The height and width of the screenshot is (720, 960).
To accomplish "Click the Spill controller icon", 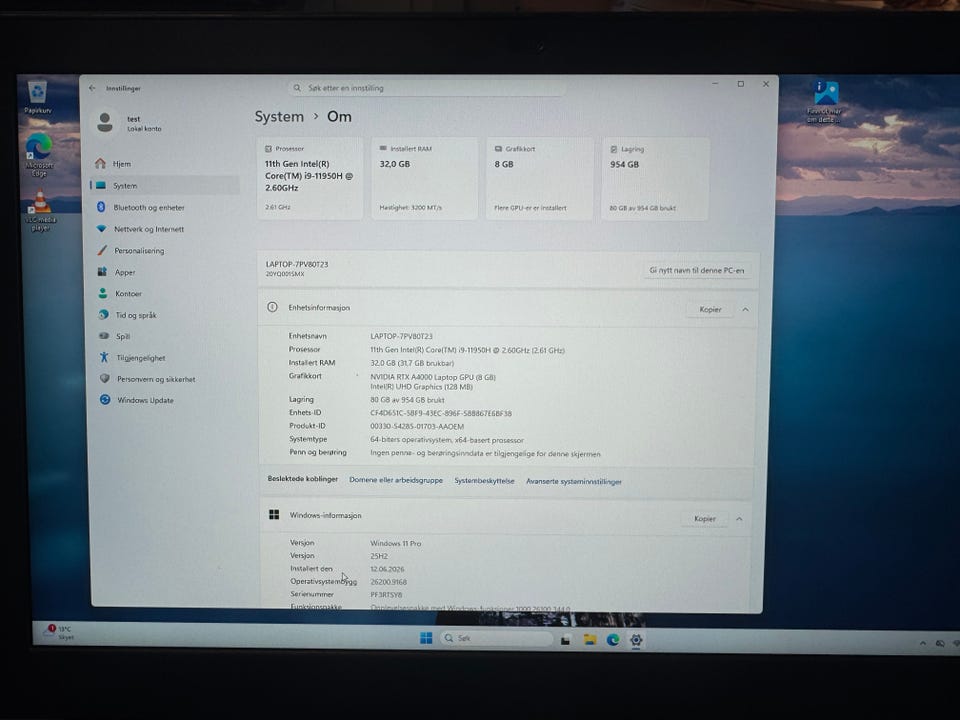I will [x=104, y=336].
